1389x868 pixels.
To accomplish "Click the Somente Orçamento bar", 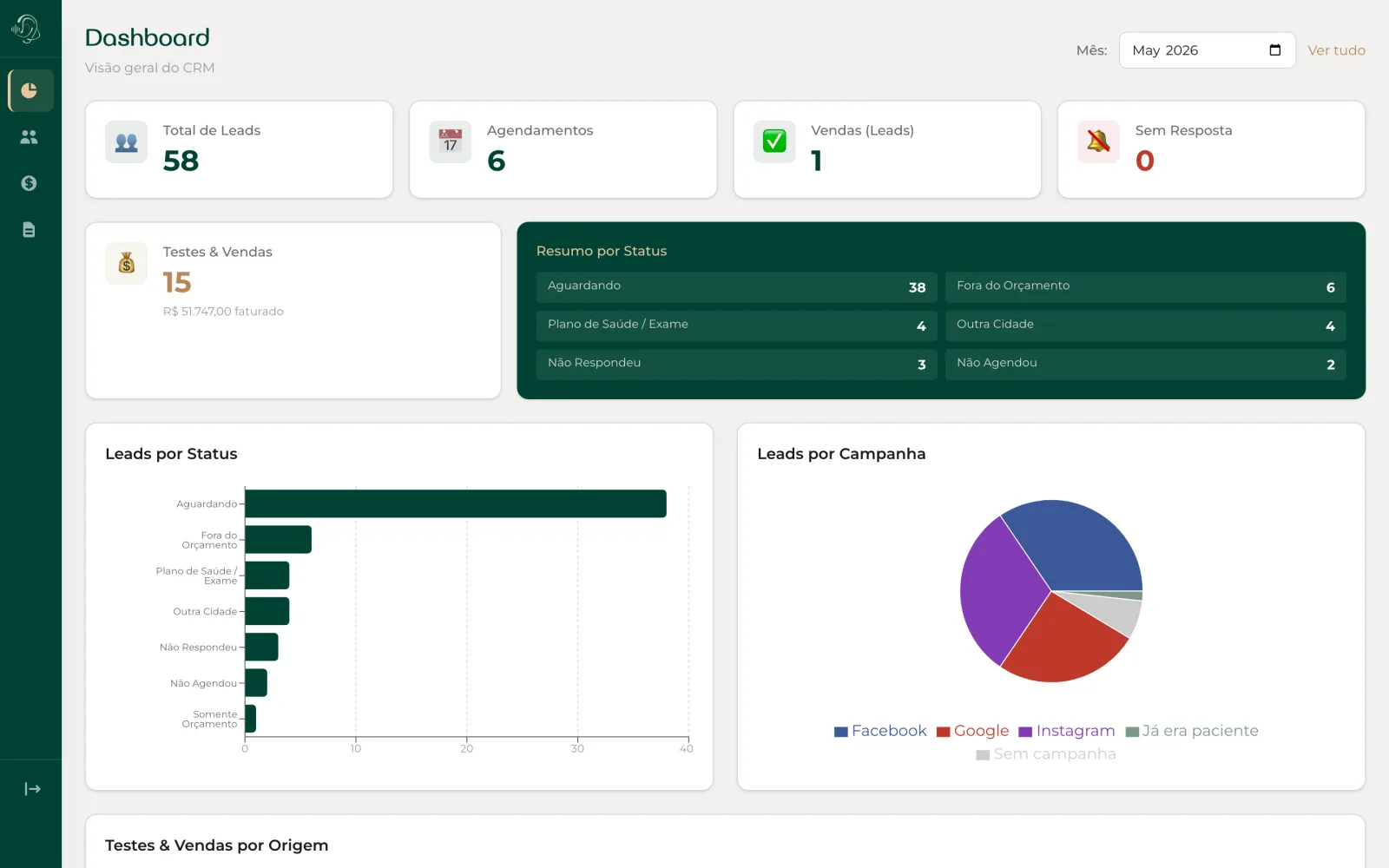I will click(x=251, y=719).
